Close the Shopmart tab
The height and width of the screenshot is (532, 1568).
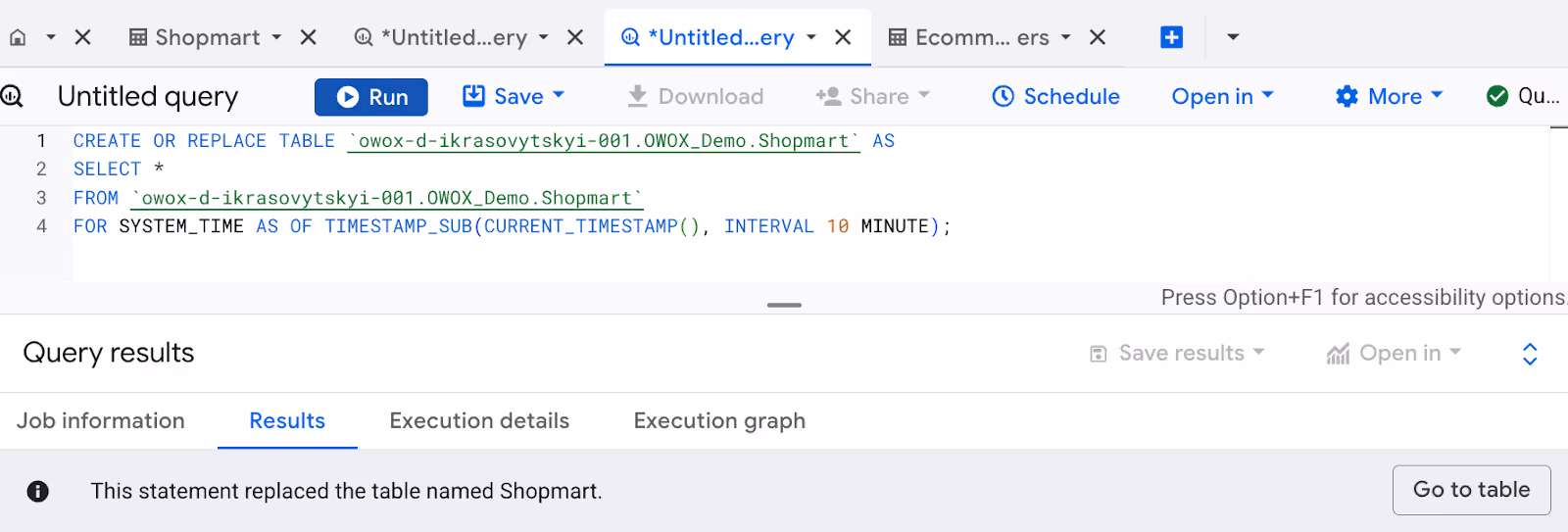tap(308, 37)
